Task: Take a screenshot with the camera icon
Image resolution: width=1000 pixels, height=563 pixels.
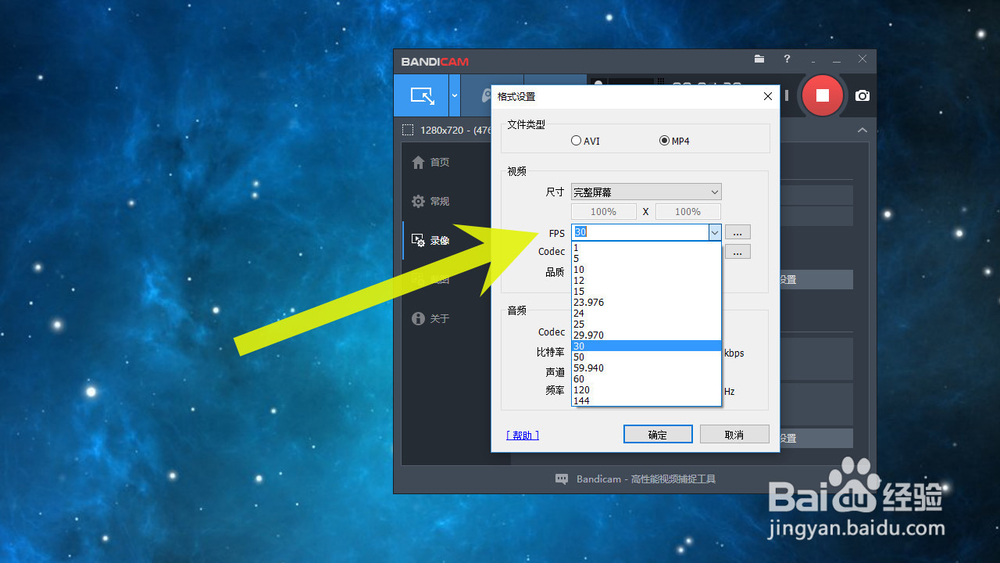Action: tap(862, 96)
